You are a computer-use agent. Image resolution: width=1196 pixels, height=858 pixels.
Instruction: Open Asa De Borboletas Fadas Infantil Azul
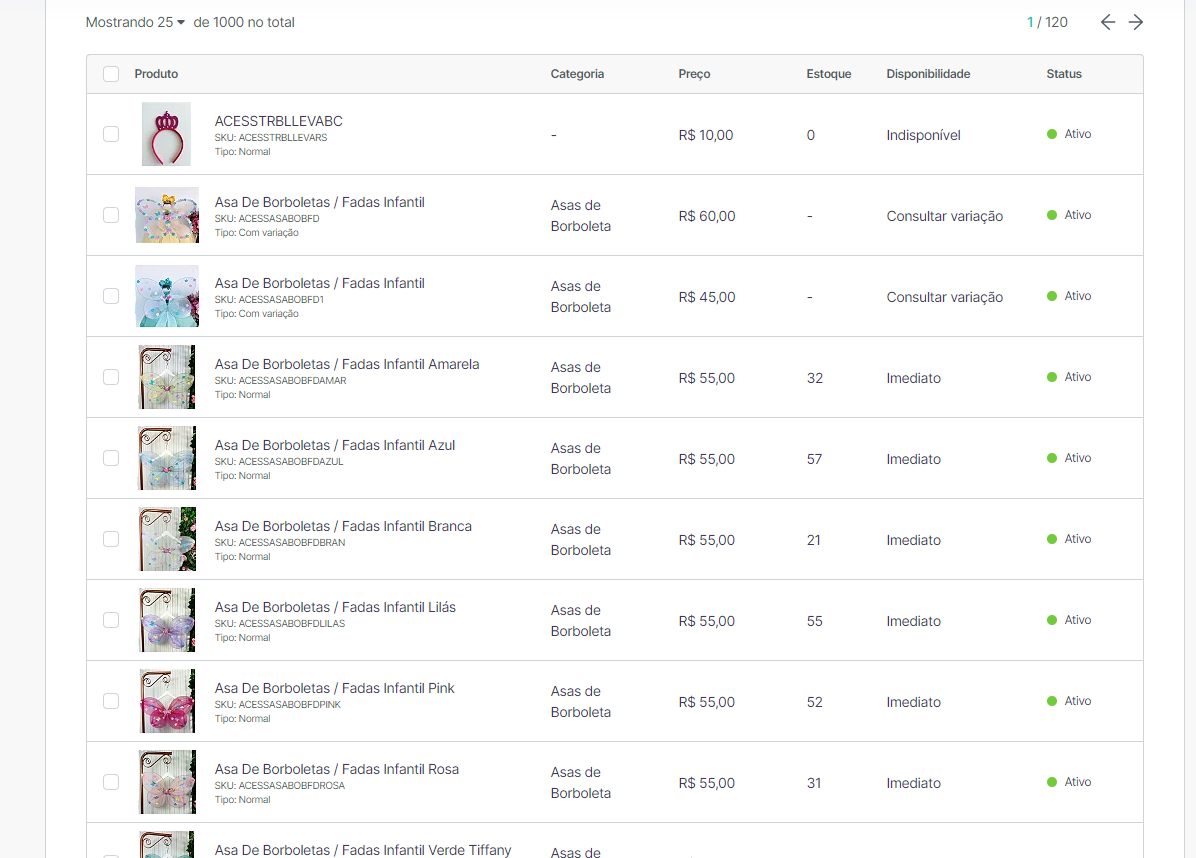335,445
